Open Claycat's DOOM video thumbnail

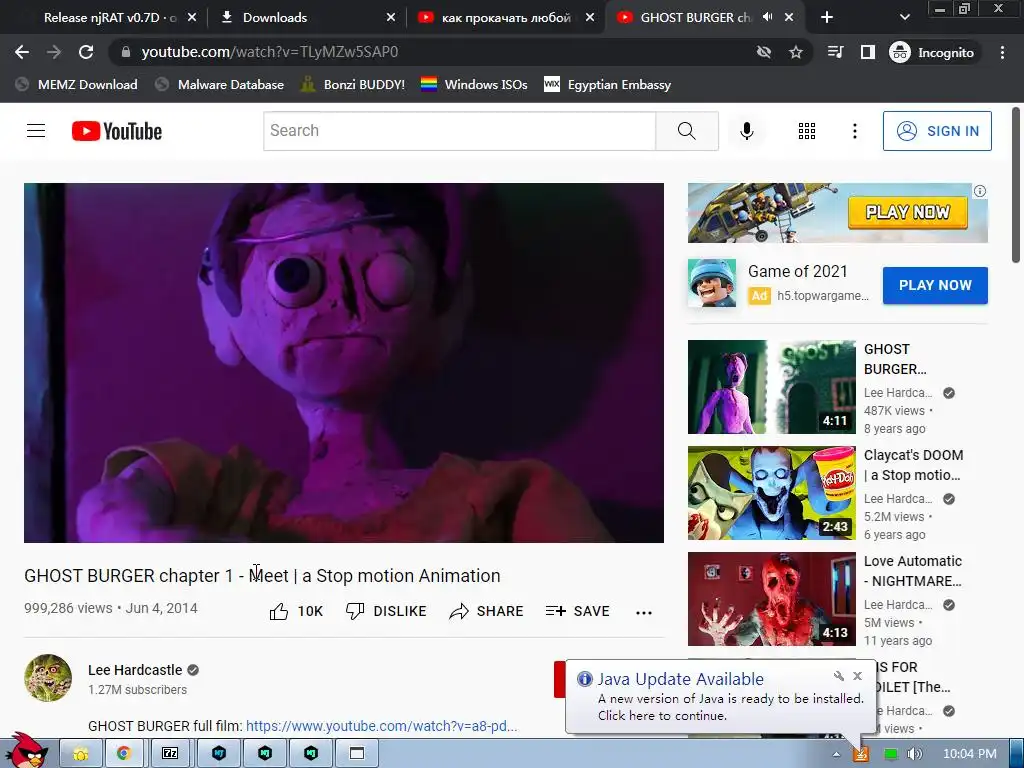[x=771, y=493]
